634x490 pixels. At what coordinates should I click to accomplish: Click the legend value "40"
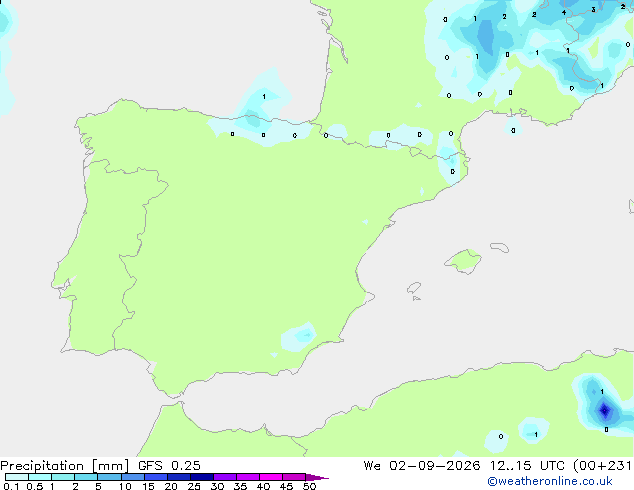point(263,486)
